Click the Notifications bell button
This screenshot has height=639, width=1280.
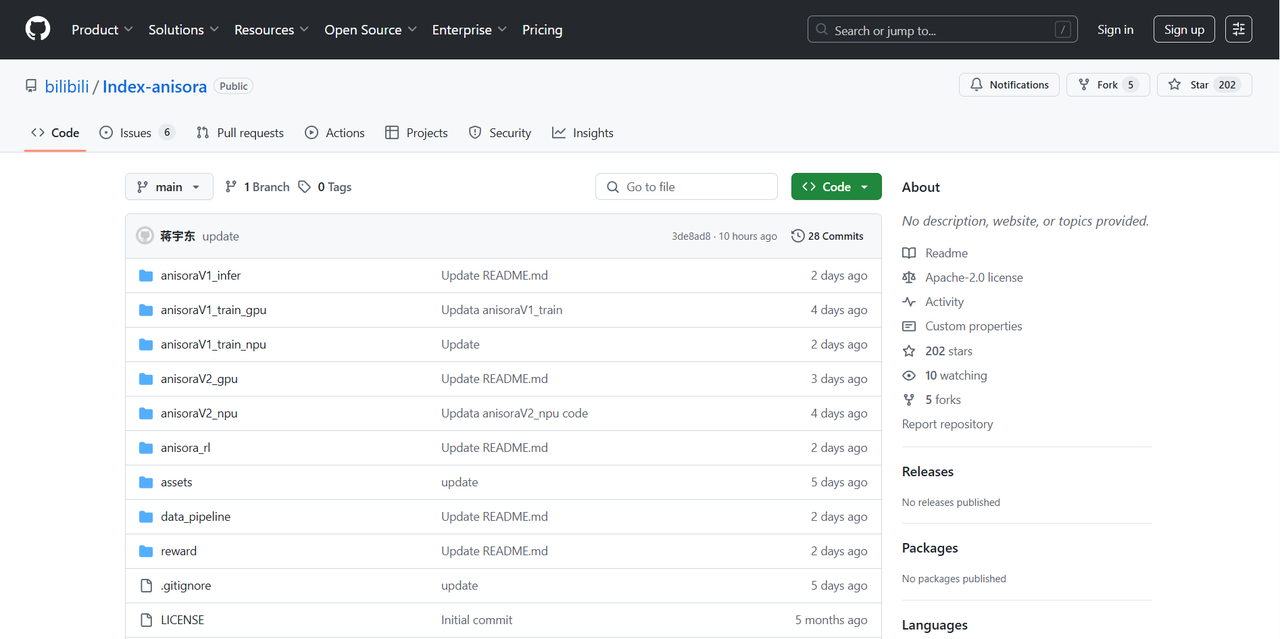(1009, 85)
